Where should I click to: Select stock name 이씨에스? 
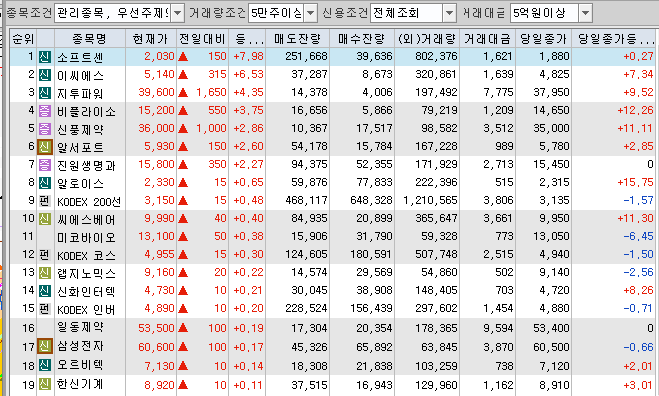click(80, 75)
